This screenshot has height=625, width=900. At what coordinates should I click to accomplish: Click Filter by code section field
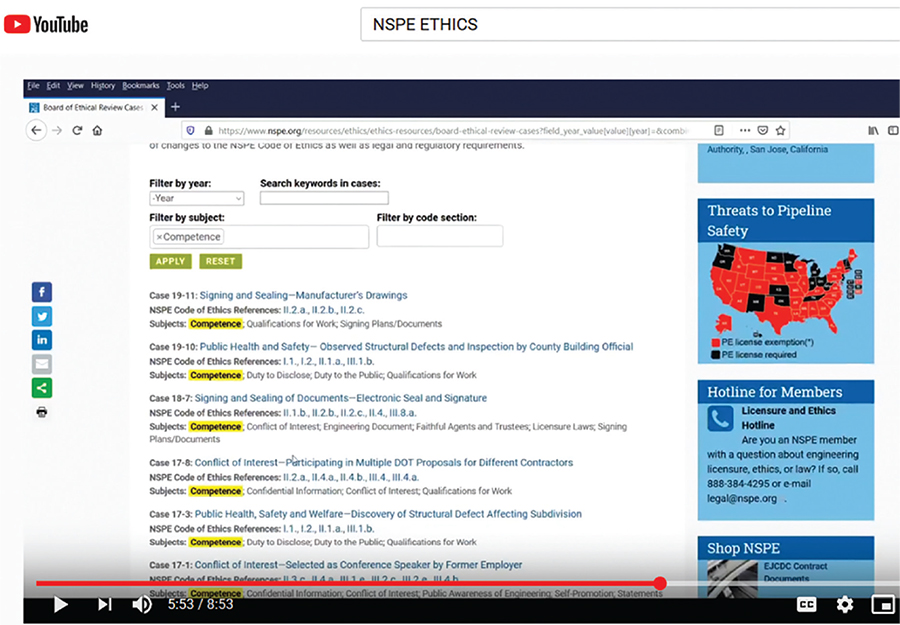(x=440, y=236)
